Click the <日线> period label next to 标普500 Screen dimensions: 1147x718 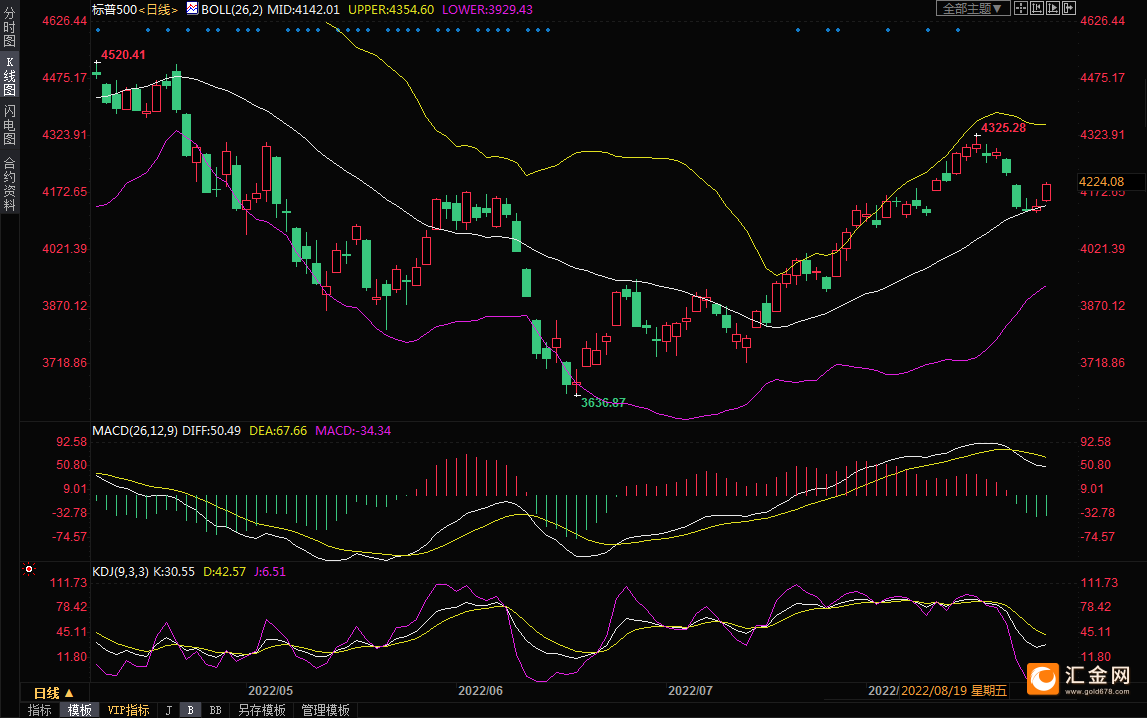point(158,8)
